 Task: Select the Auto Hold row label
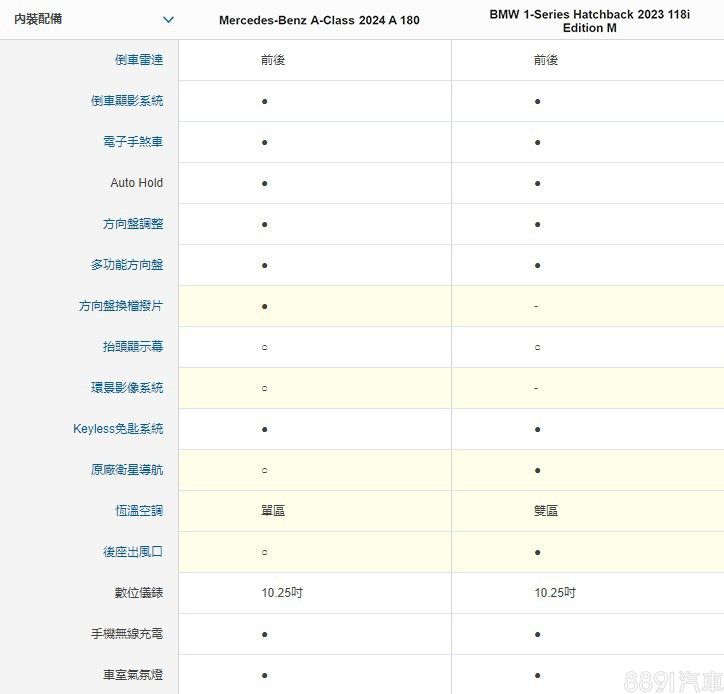(137, 183)
